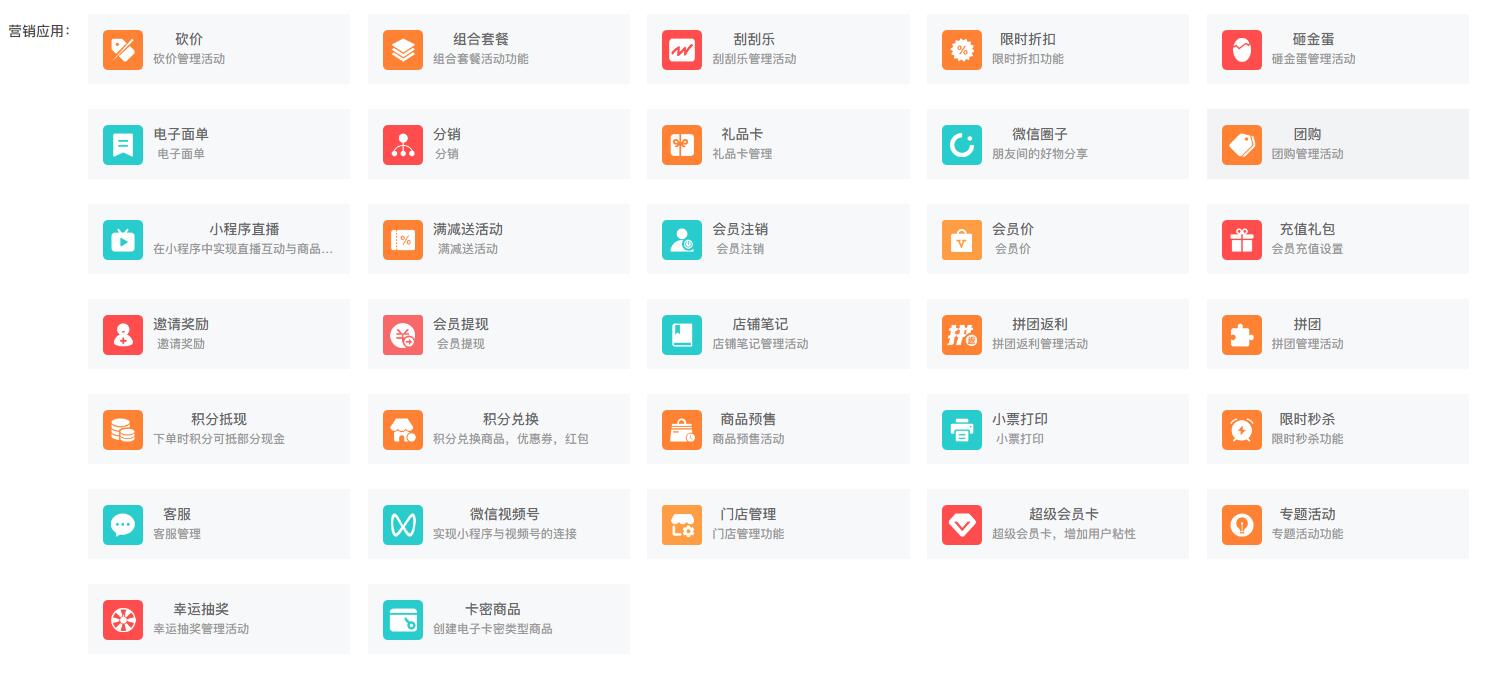Open the 砸金蛋 golden egg icon
The height and width of the screenshot is (677, 1485).
point(1242,50)
